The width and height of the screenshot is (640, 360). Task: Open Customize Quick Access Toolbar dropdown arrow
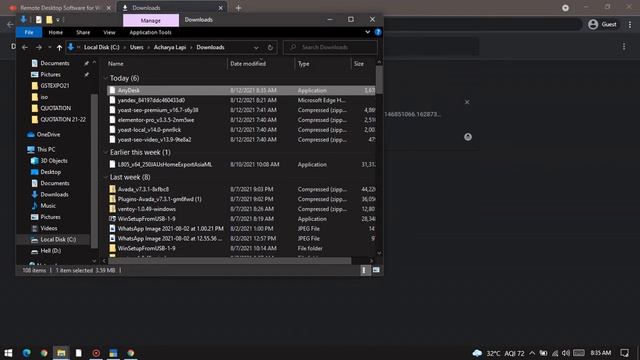tap(58, 20)
